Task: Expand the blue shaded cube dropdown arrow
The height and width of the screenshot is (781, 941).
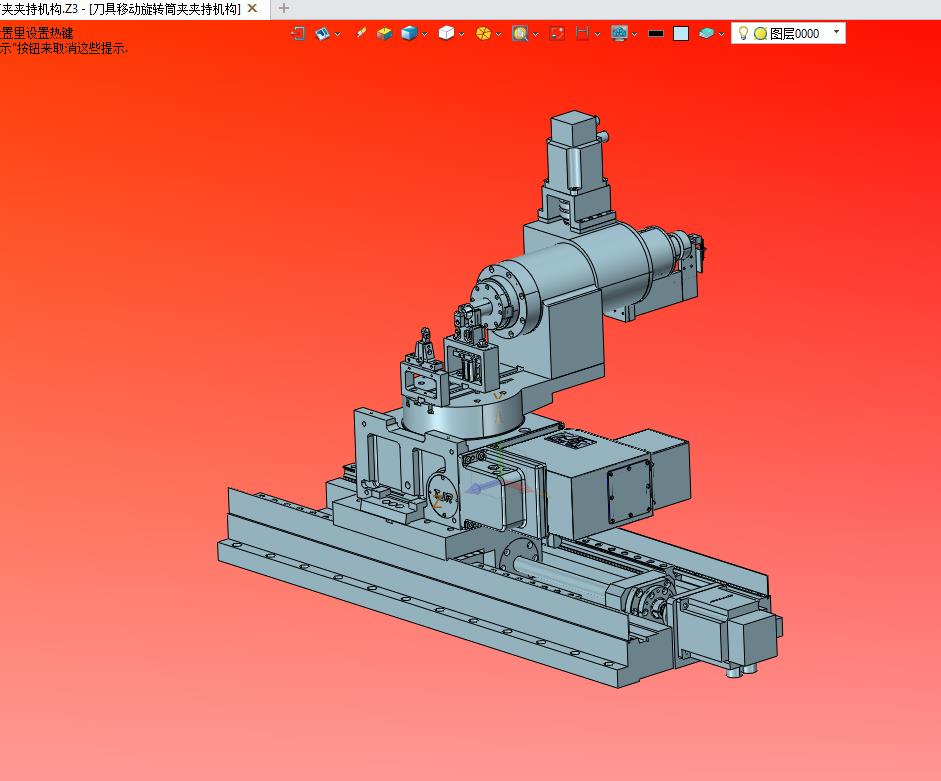Action: click(425, 34)
